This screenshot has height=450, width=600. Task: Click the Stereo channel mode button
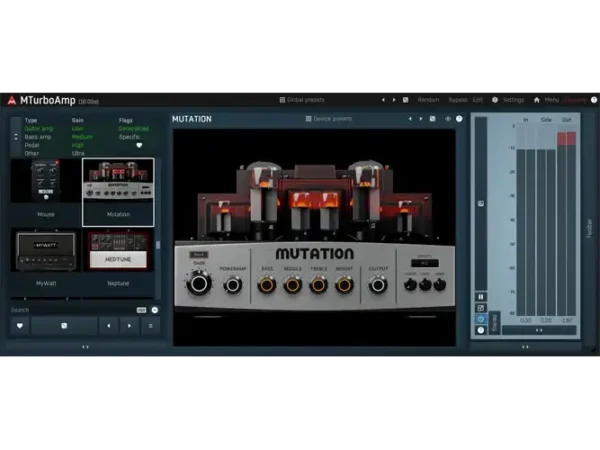click(494, 323)
